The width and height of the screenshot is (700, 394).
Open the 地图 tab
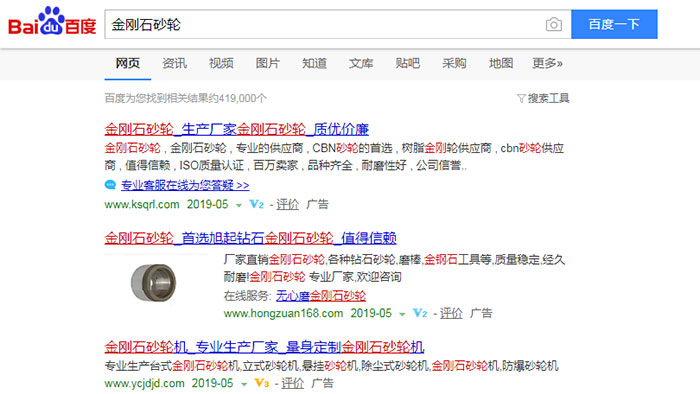coord(501,63)
